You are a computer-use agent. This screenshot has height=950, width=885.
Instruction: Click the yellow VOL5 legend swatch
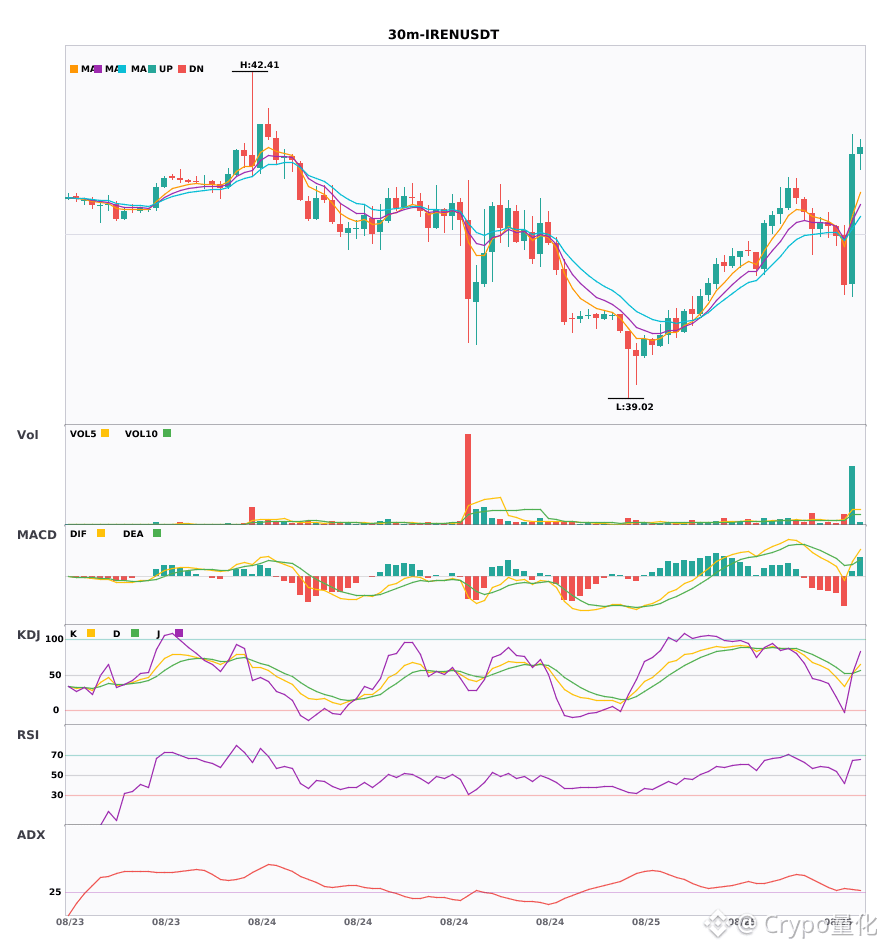point(105,433)
